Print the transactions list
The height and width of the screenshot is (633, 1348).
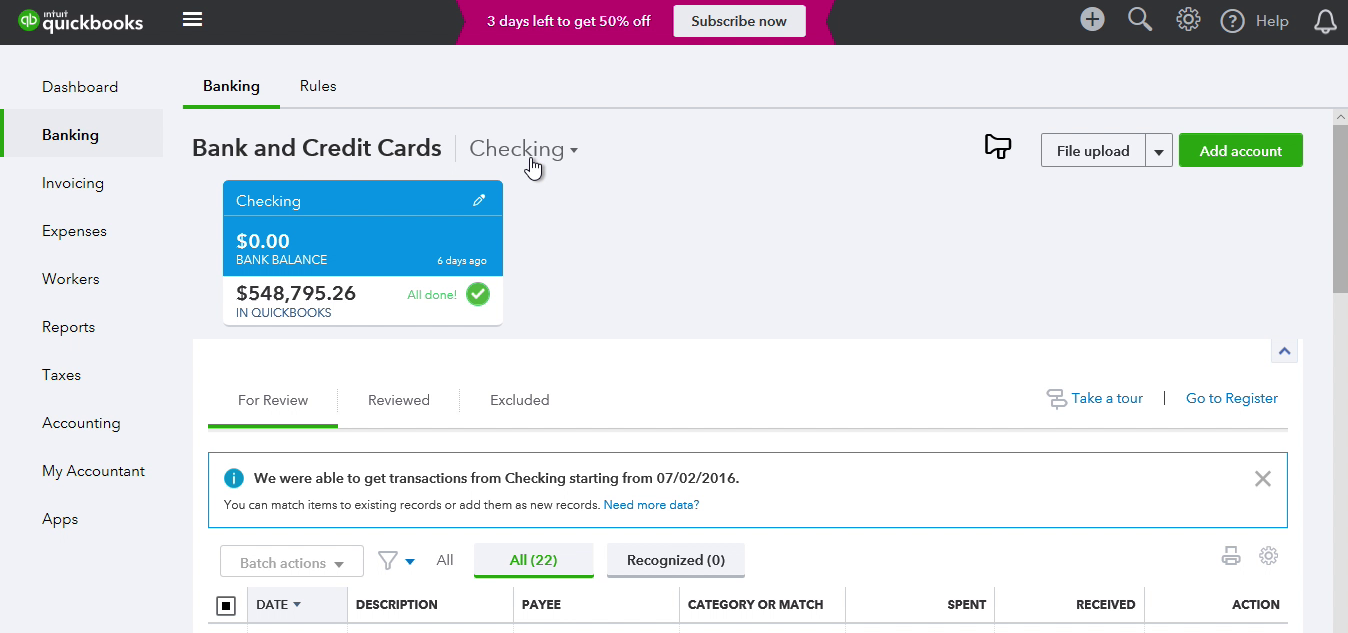tap(1231, 556)
